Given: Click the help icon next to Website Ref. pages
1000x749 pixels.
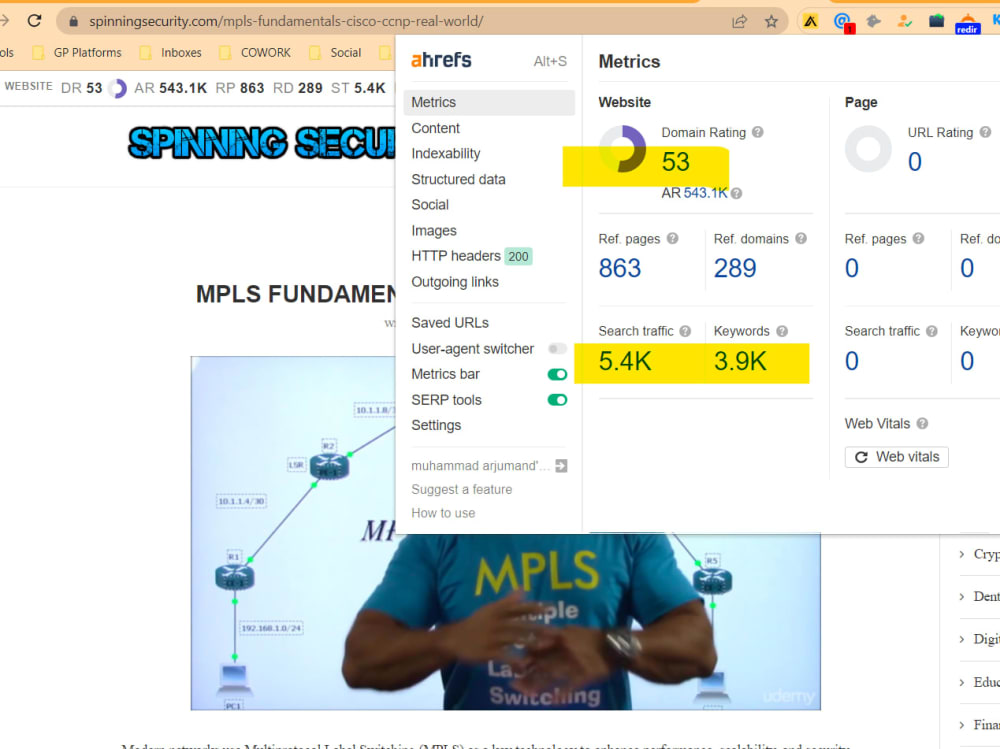Looking at the screenshot, I should point(672,238).
